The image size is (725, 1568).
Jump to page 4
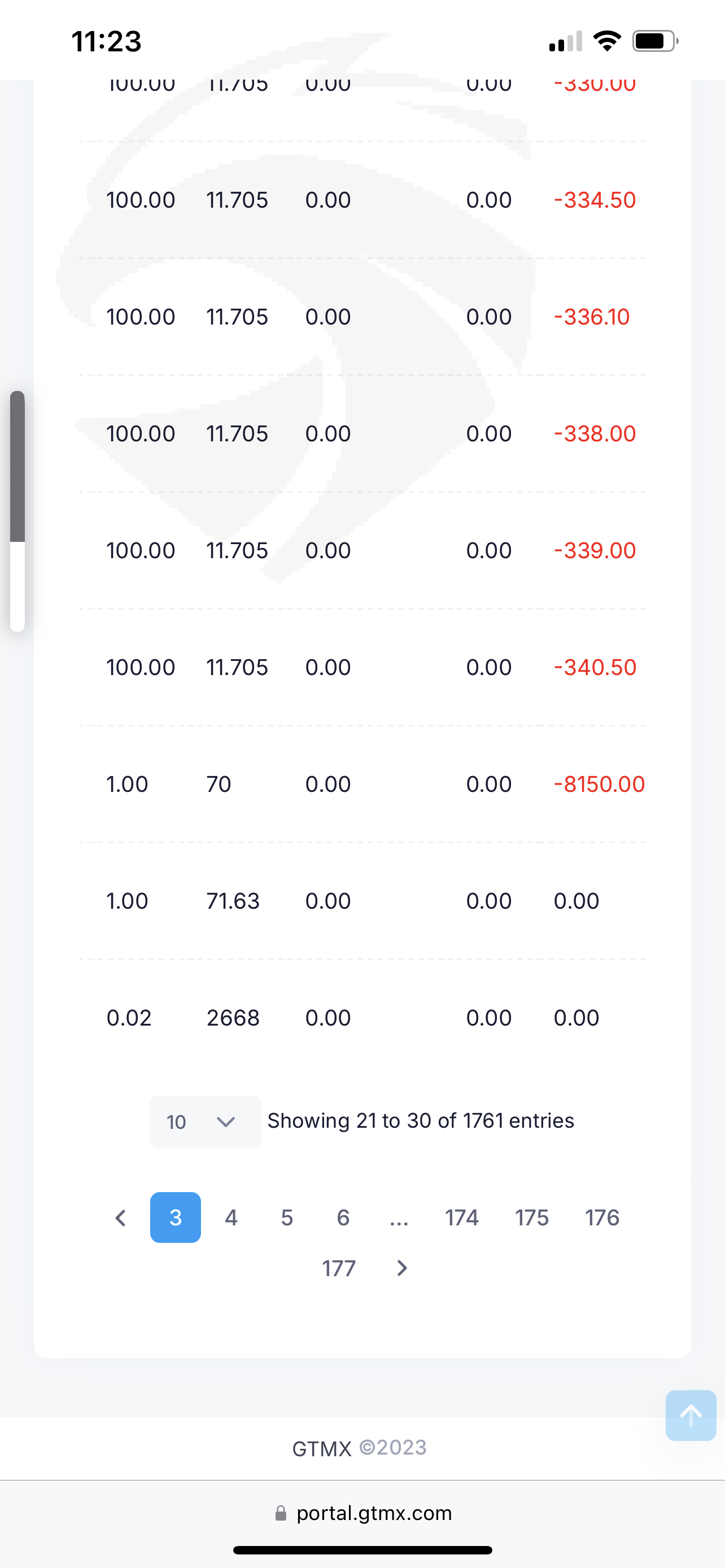pos(232,1217)
